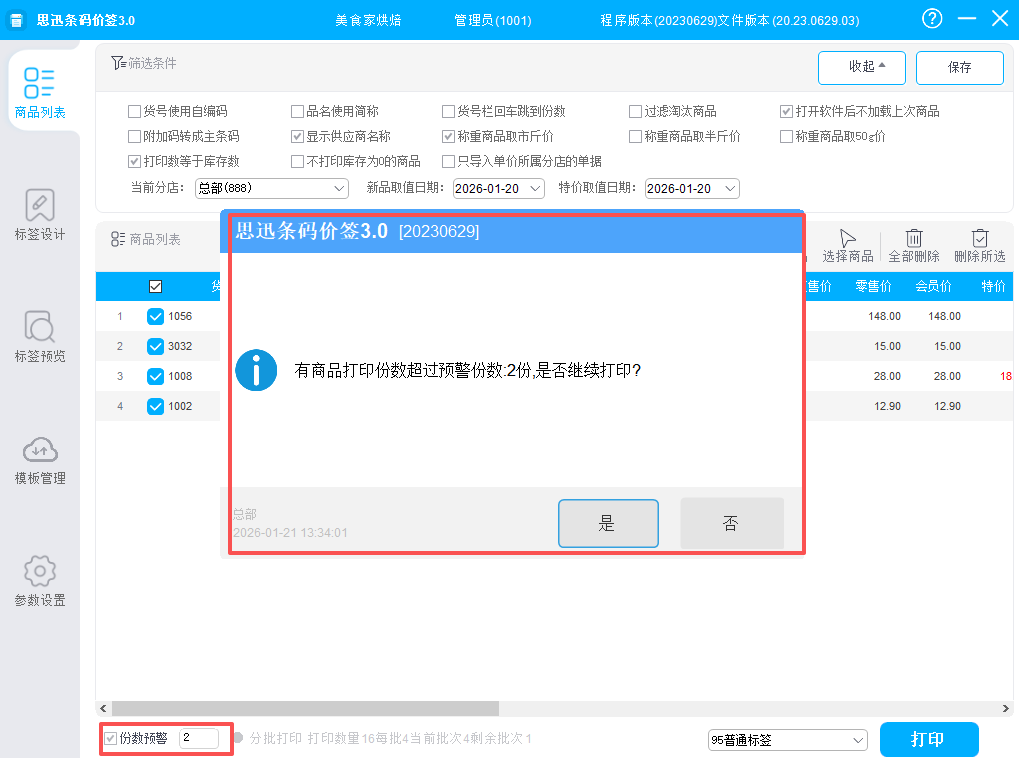Open the 参数设置 settings gear icon
1019x758 pixels.
40,572
